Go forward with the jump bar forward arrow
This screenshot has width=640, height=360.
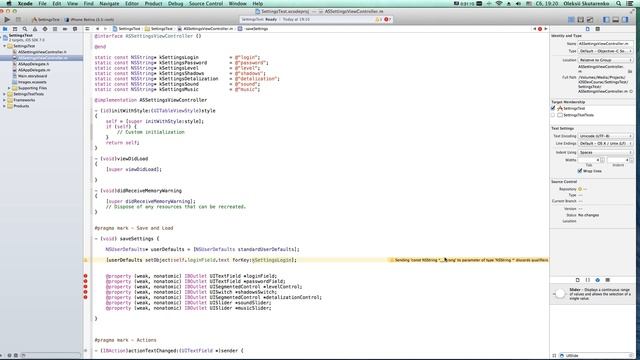click(x=105, y=29)
